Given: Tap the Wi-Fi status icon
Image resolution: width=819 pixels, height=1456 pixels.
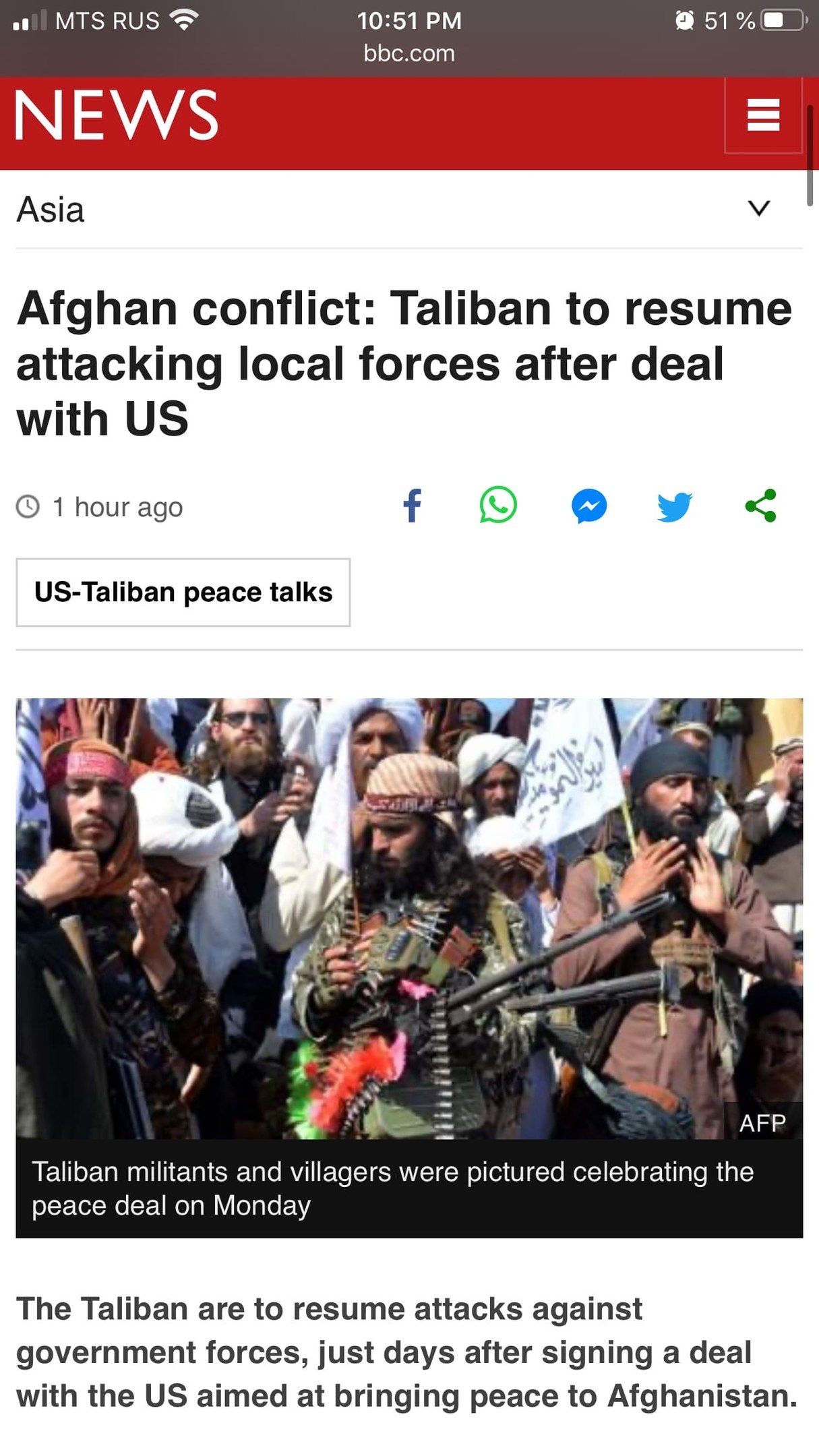Looking at the screenshot, I should 183,20.
